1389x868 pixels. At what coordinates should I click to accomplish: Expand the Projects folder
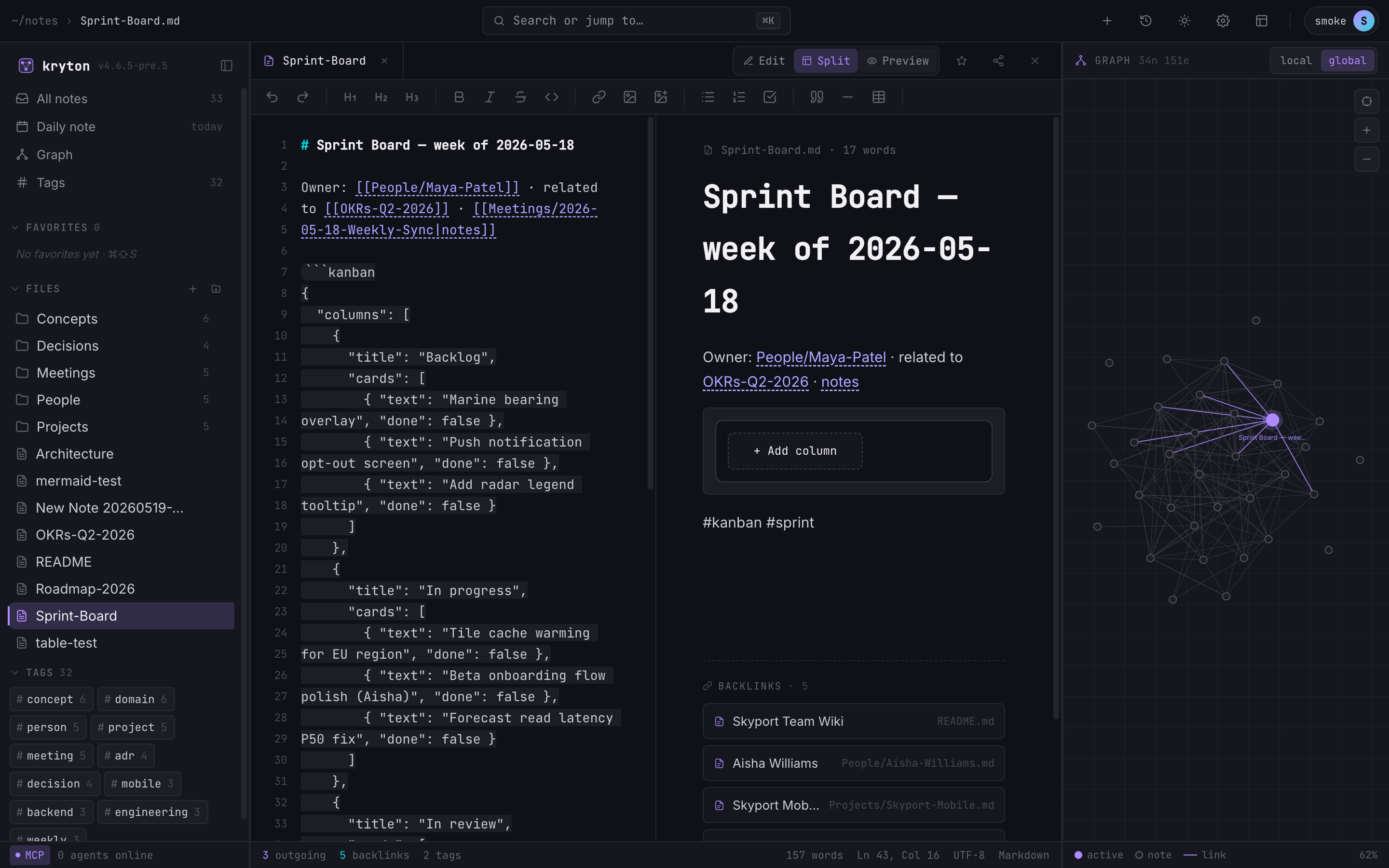(x=121, y=427)
